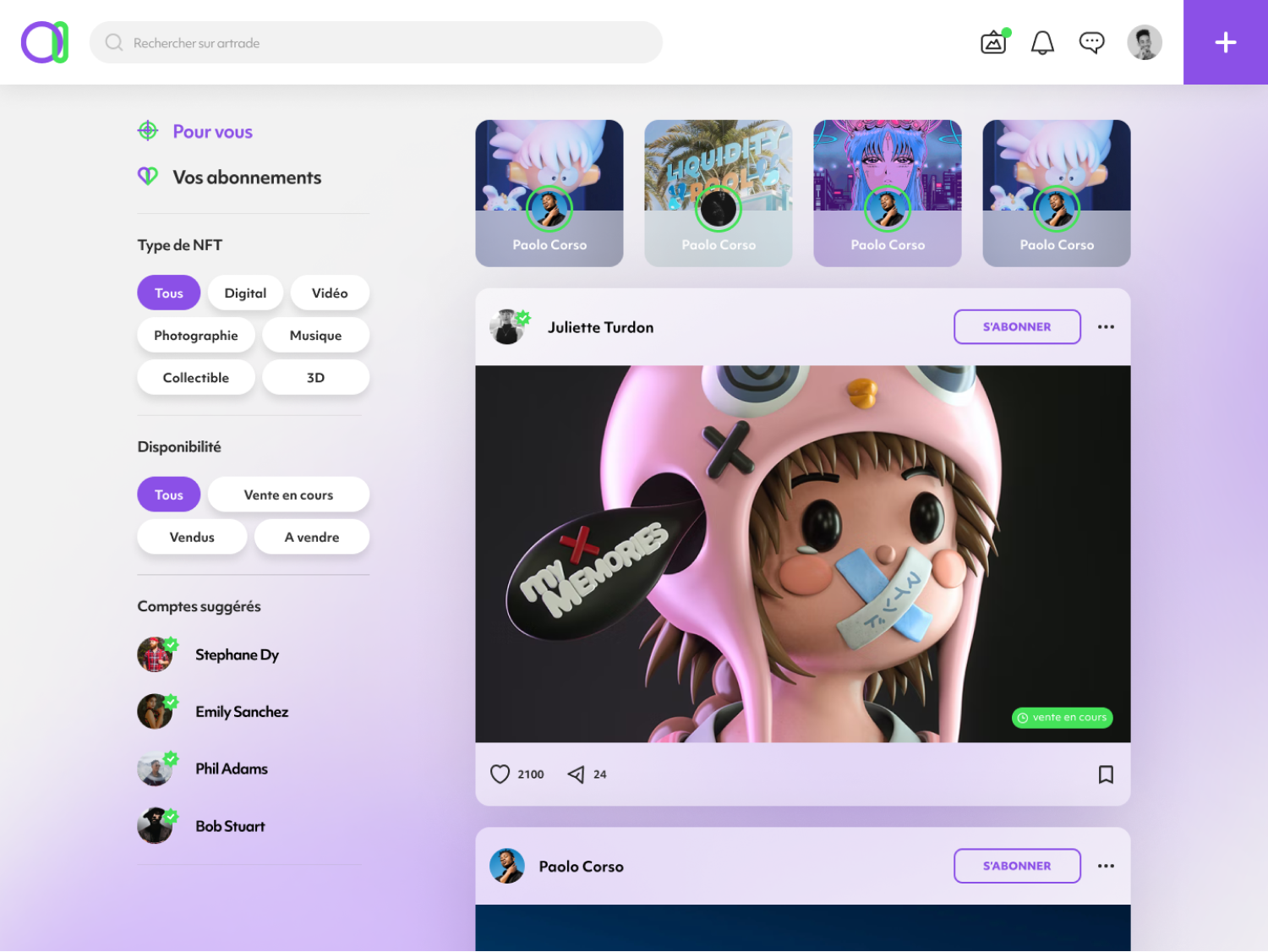The width and height of the screenshot is (1268, 952).
Task: Open Stephane Dy suggested account
Action: coord(237,654)
